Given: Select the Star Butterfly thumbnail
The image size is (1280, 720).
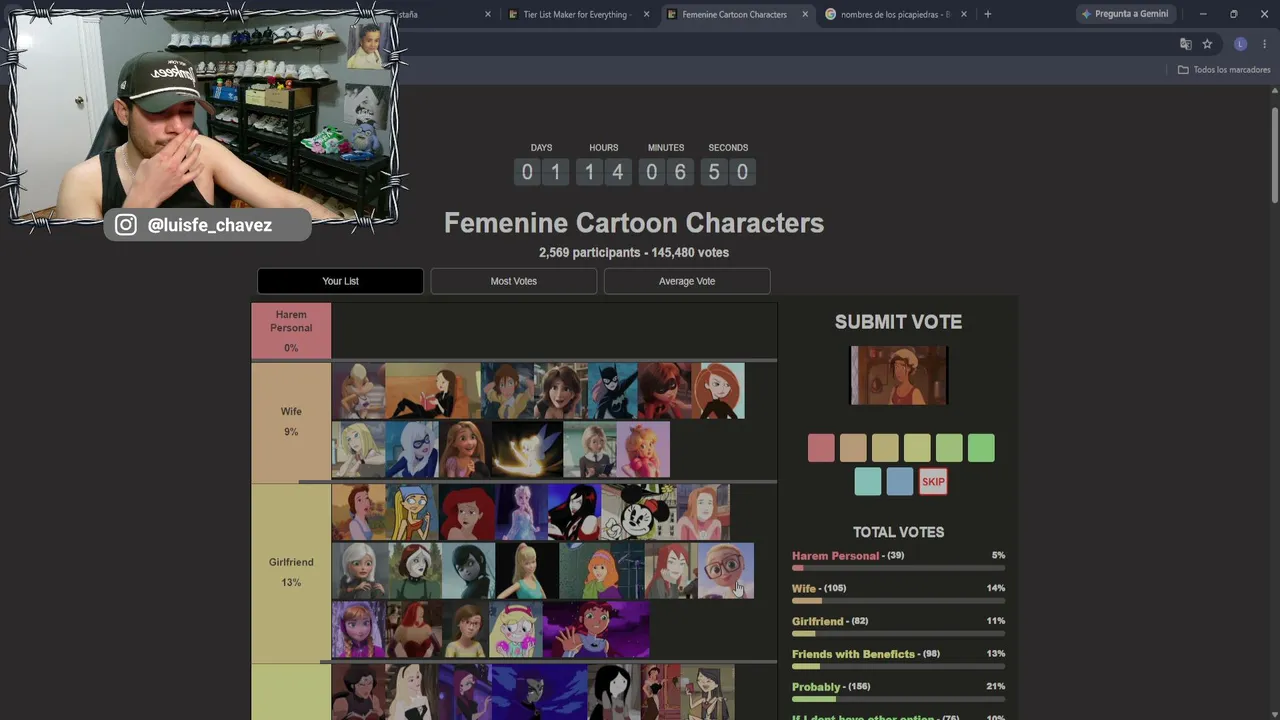Looking at the screenshot, I should (516, 630).
